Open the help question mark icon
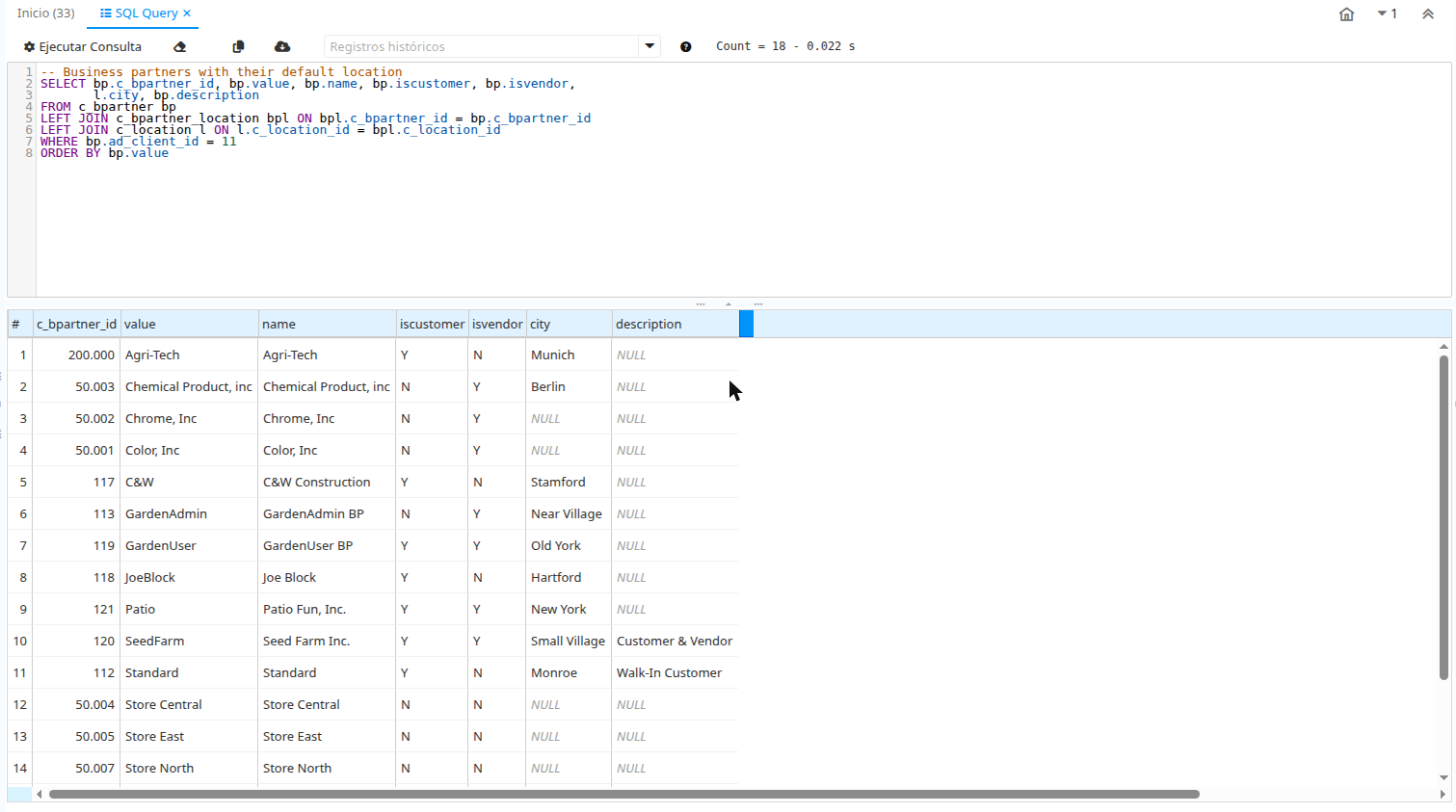The width and height of the screenshot is (1456, 812). click(686, 47)
